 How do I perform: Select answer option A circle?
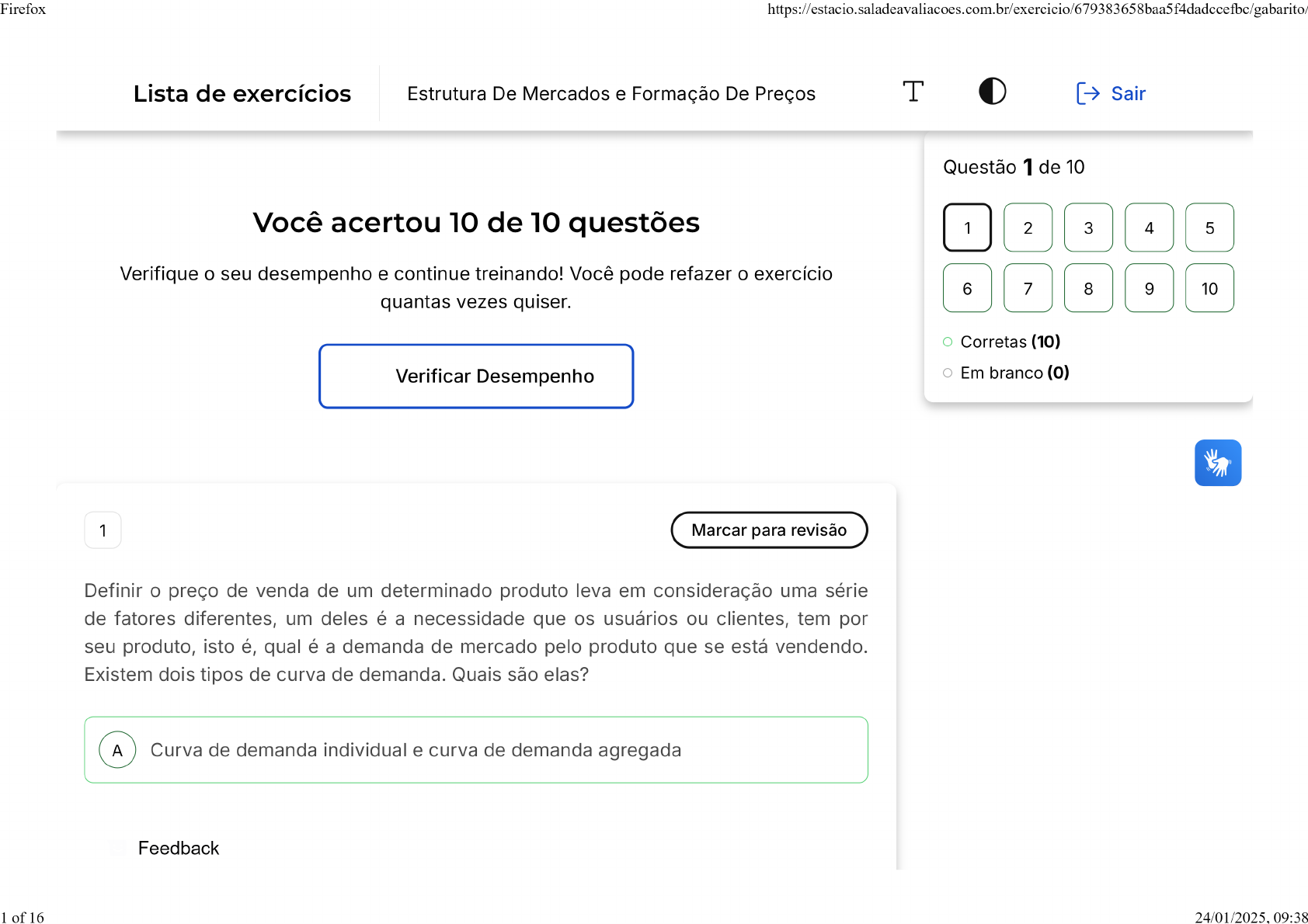(x=117, y=750)
